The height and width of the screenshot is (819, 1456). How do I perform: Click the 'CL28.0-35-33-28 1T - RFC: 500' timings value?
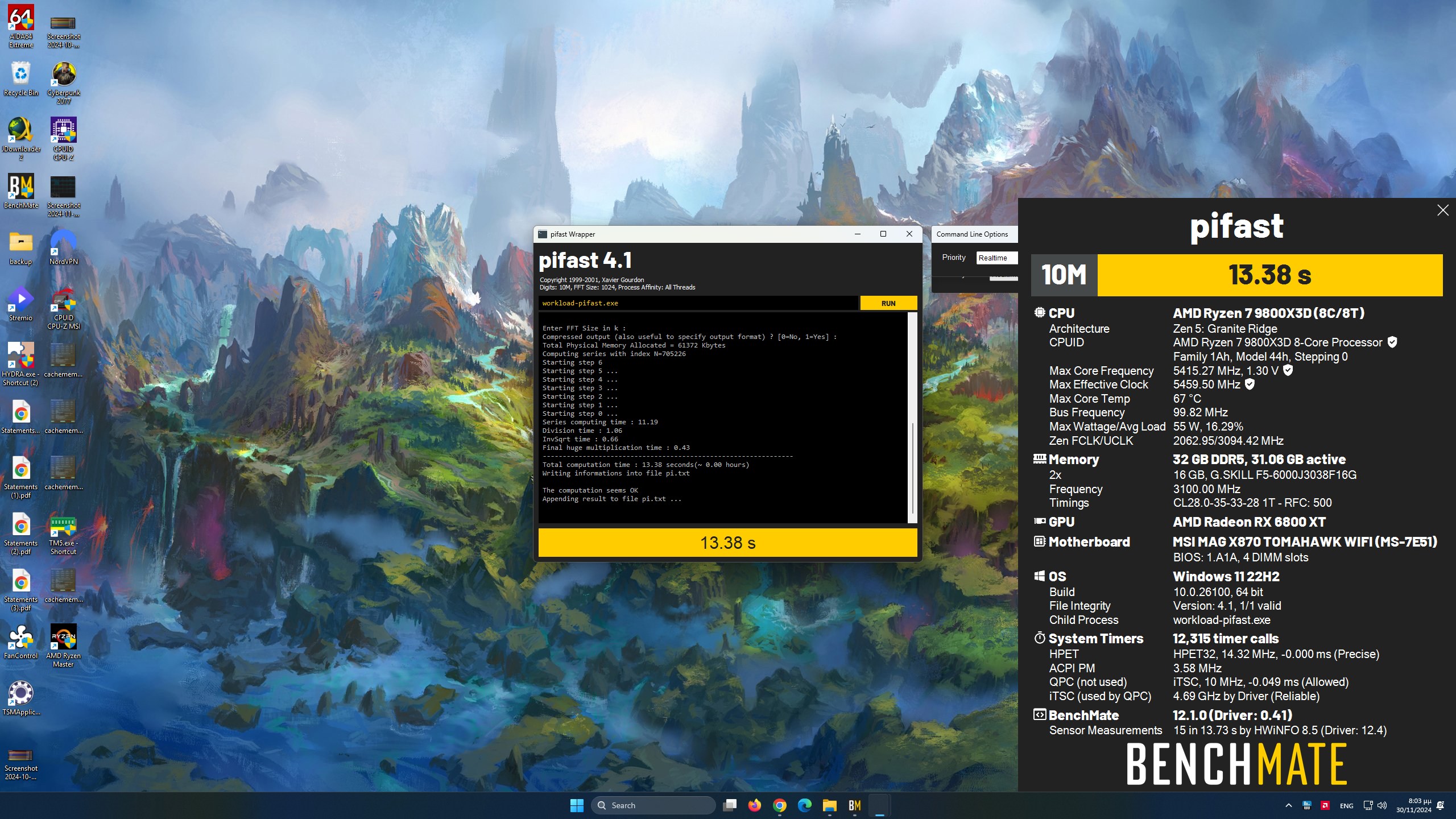click(x=1252, y=503)
